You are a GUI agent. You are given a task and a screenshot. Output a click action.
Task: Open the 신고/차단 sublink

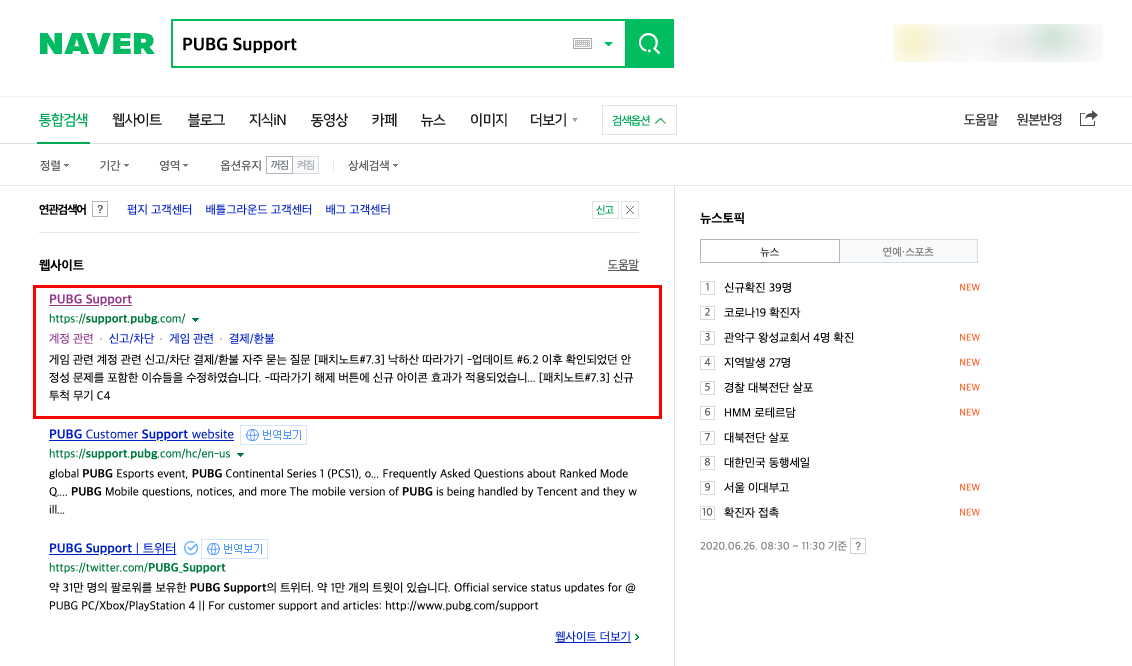tap(131, 338)
